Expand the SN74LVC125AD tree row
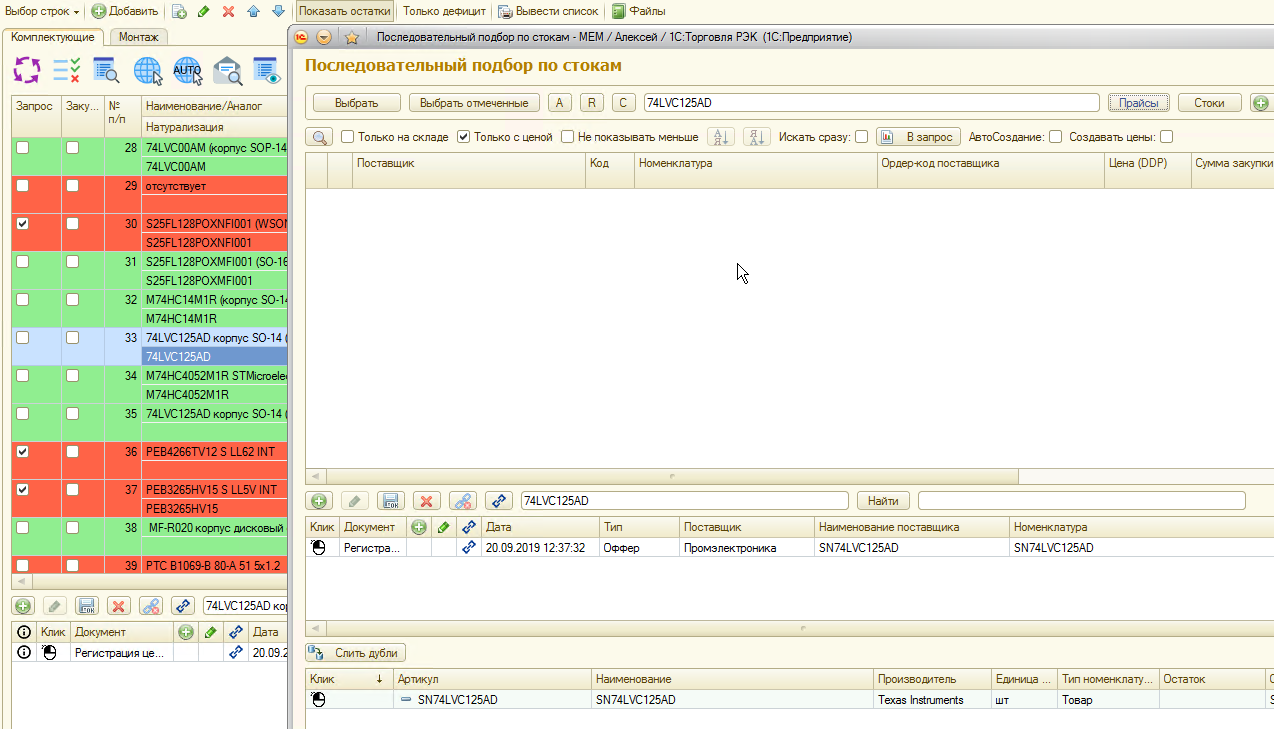The height and width of the screenshot is (729, 1274). point(406,700)
